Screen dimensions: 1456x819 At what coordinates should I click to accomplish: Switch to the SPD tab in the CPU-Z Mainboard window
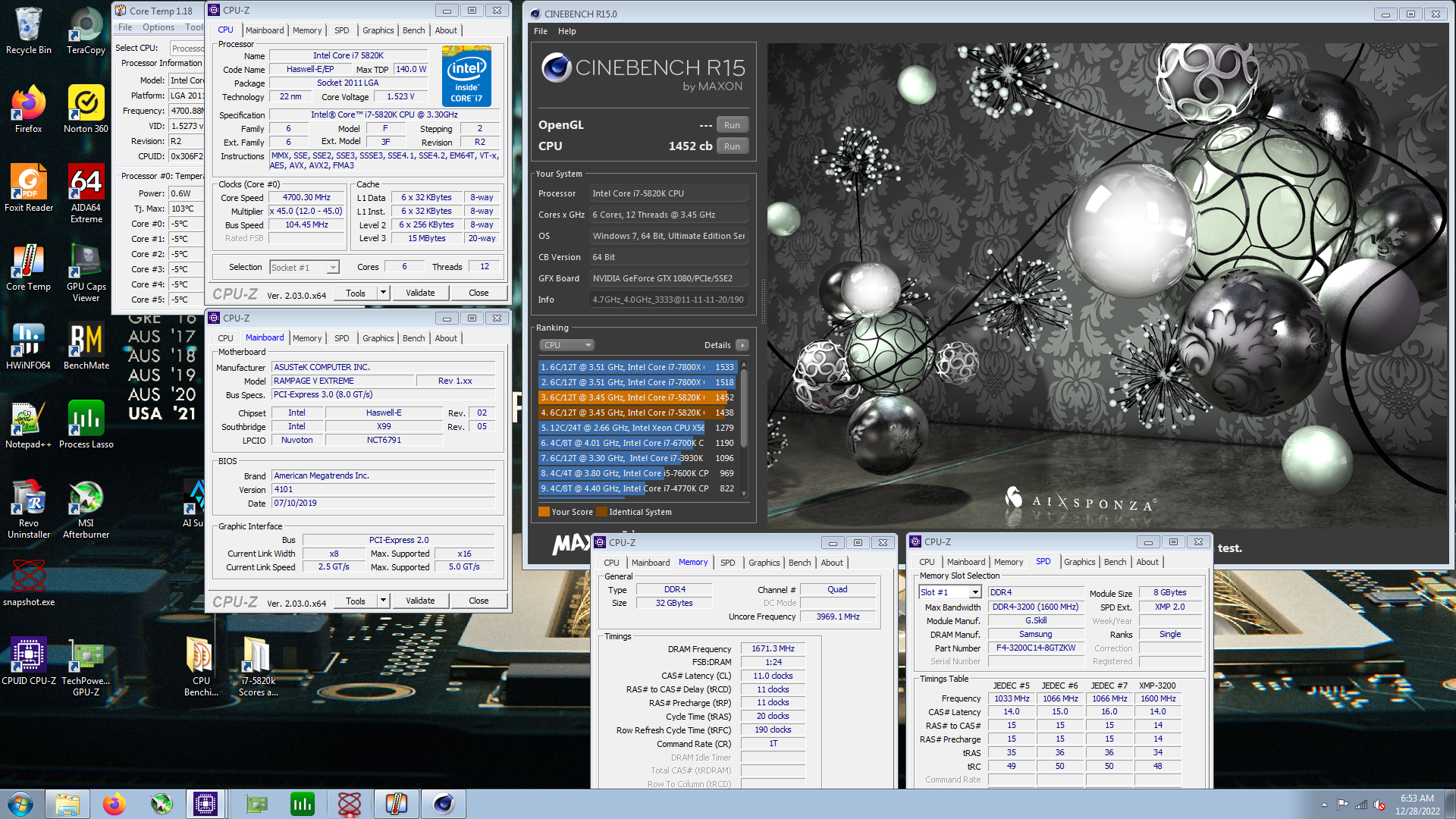pos(341,338)
